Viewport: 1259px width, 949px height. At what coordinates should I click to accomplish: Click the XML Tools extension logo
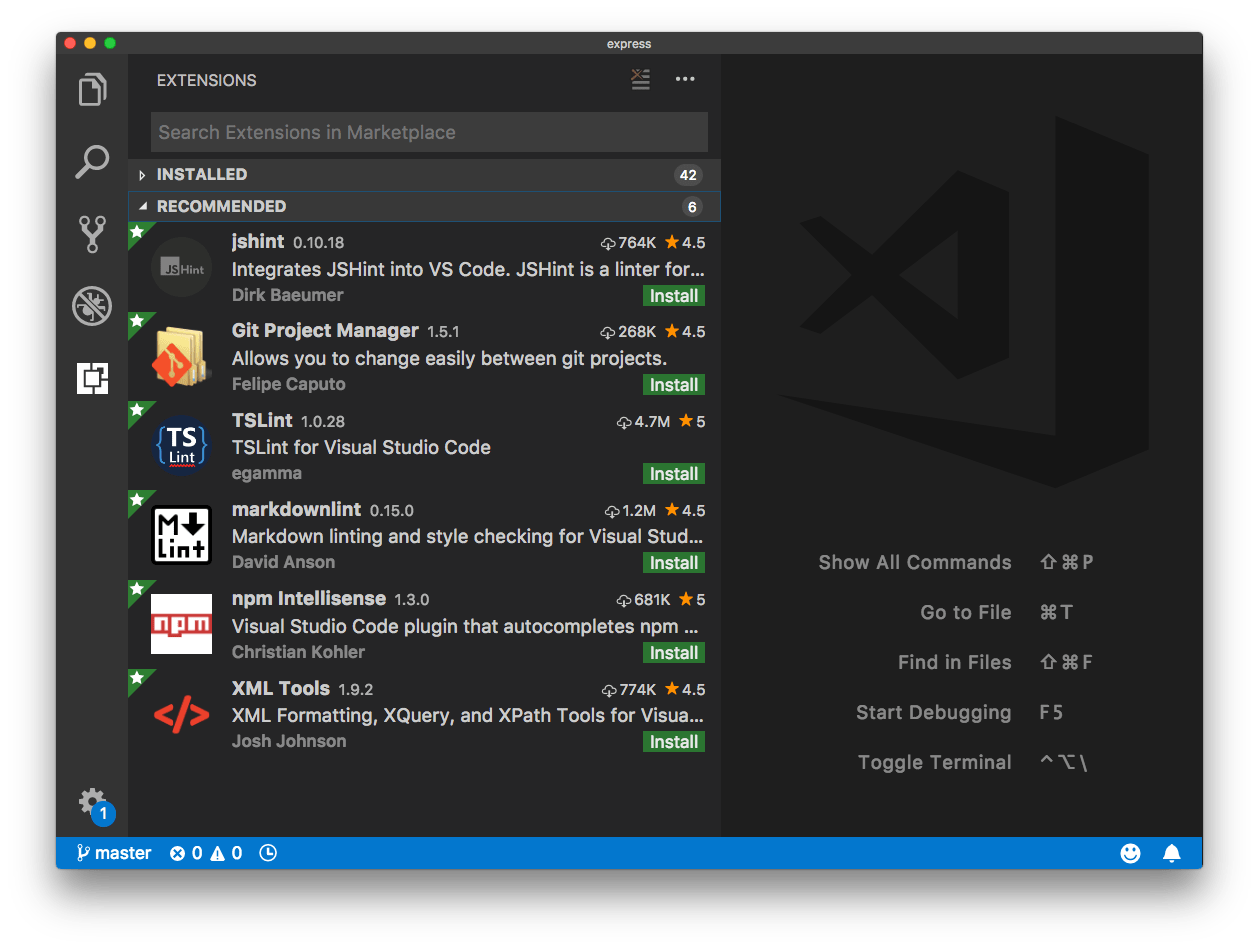pyautogui.click(x=181, y=714)
